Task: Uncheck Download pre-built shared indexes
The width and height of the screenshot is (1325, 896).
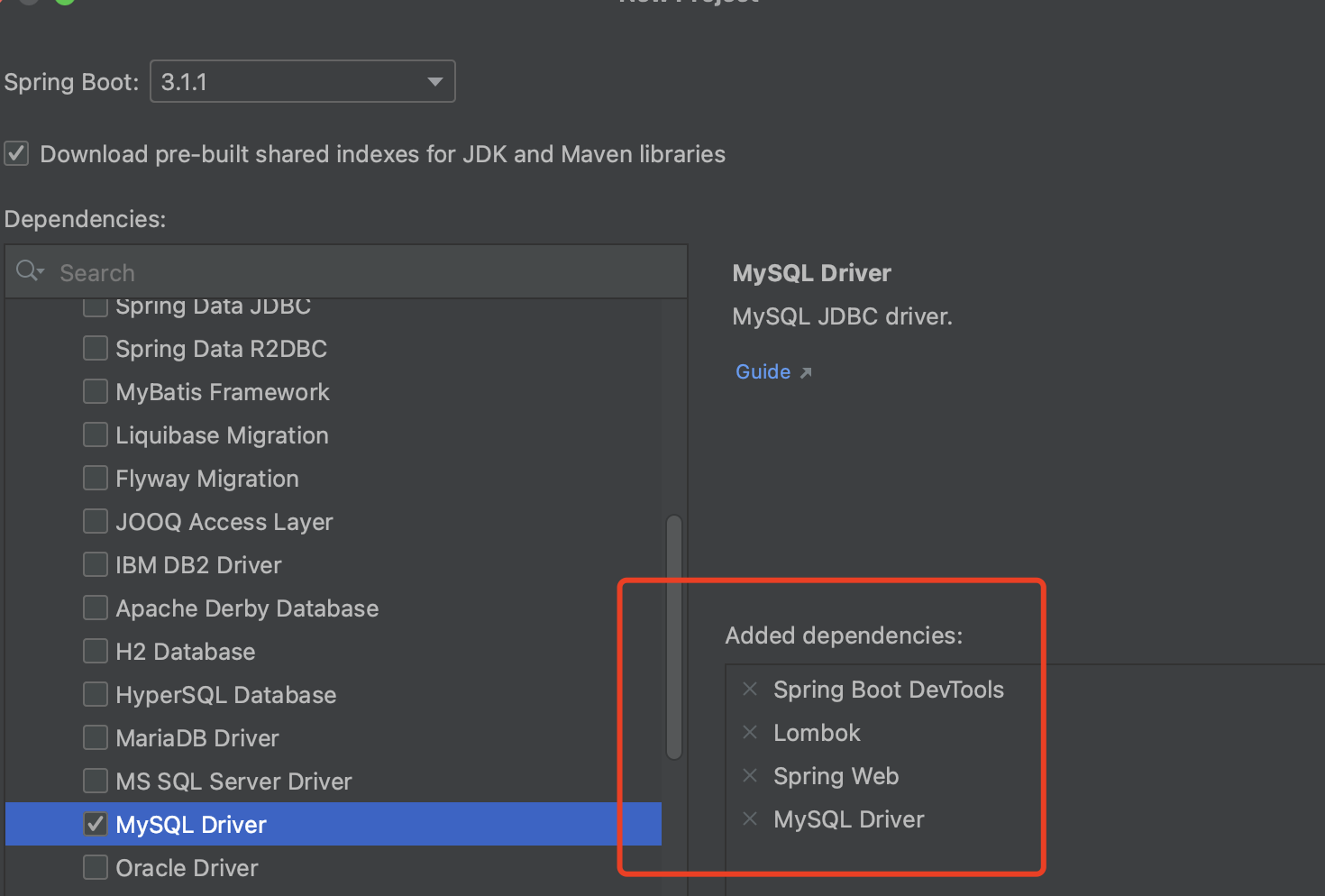Action: pos(17,154)
